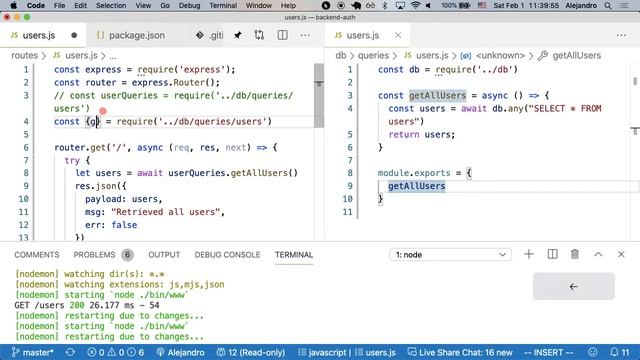Click routes in the left breadcrumb
640x360 pixels.
(x=24, y=56)
